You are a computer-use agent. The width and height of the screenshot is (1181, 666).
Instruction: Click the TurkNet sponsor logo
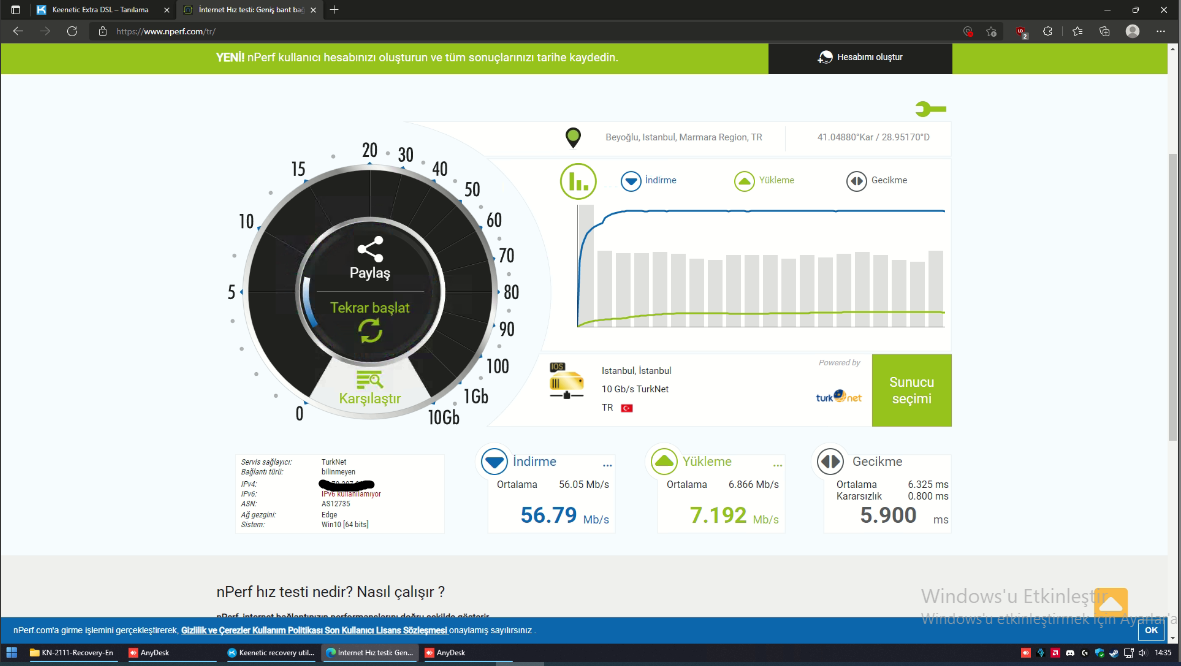pos(838,396)
